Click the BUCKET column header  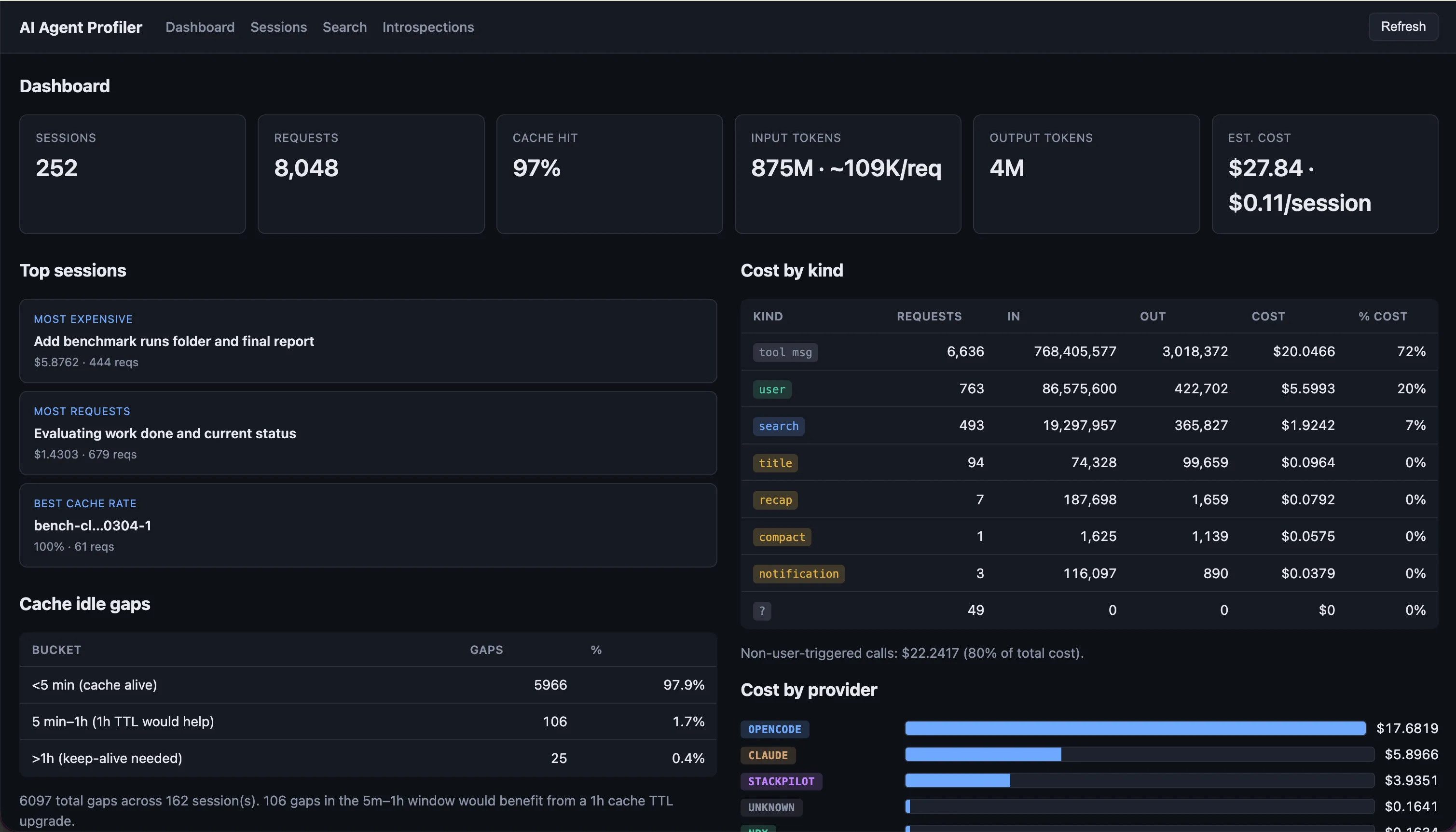[56, 650]
